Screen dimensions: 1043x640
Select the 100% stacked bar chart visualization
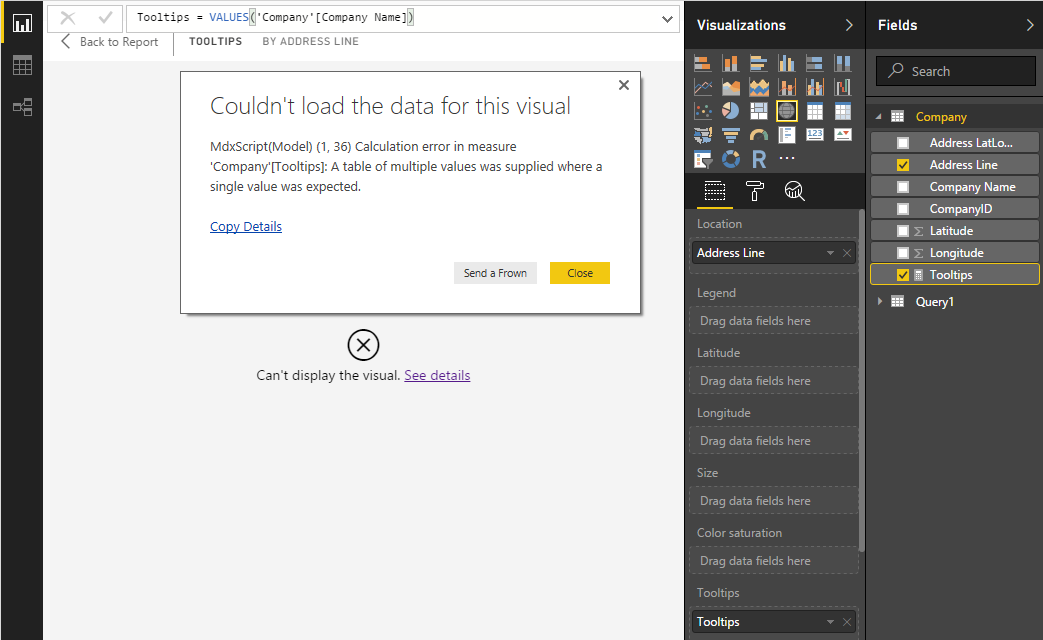point(815,63)
